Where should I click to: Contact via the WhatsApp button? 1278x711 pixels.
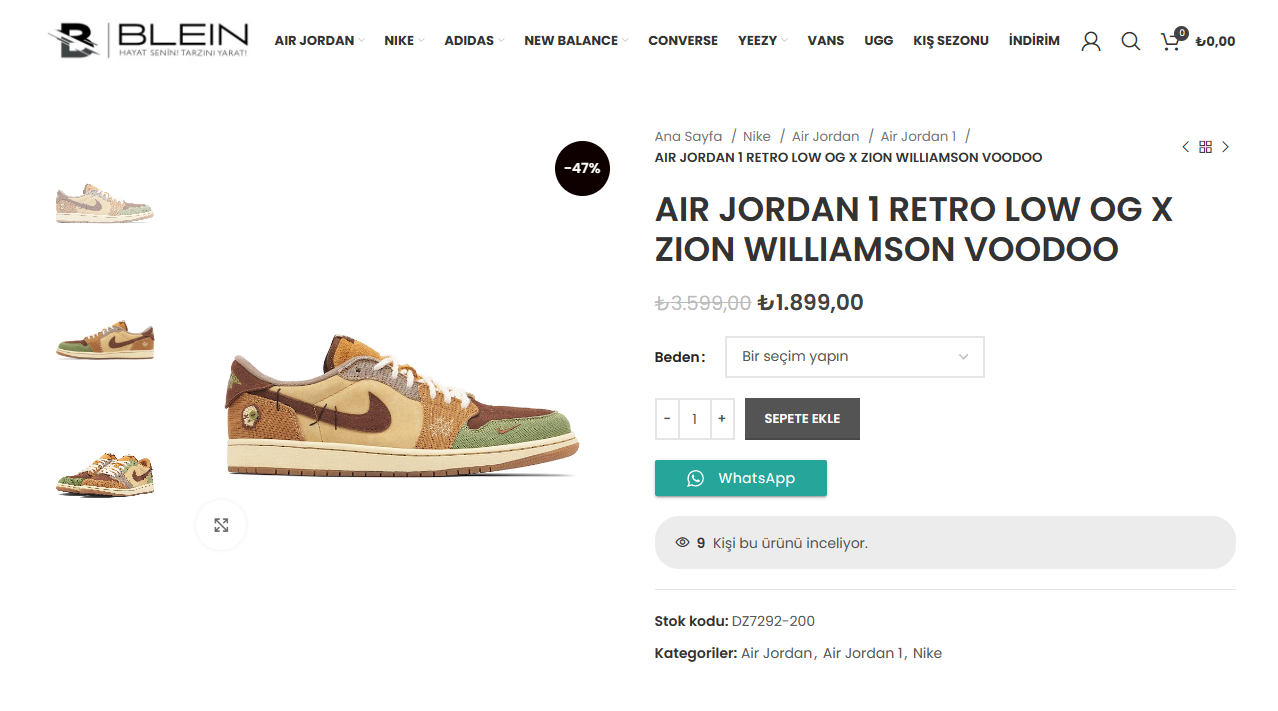741,478
